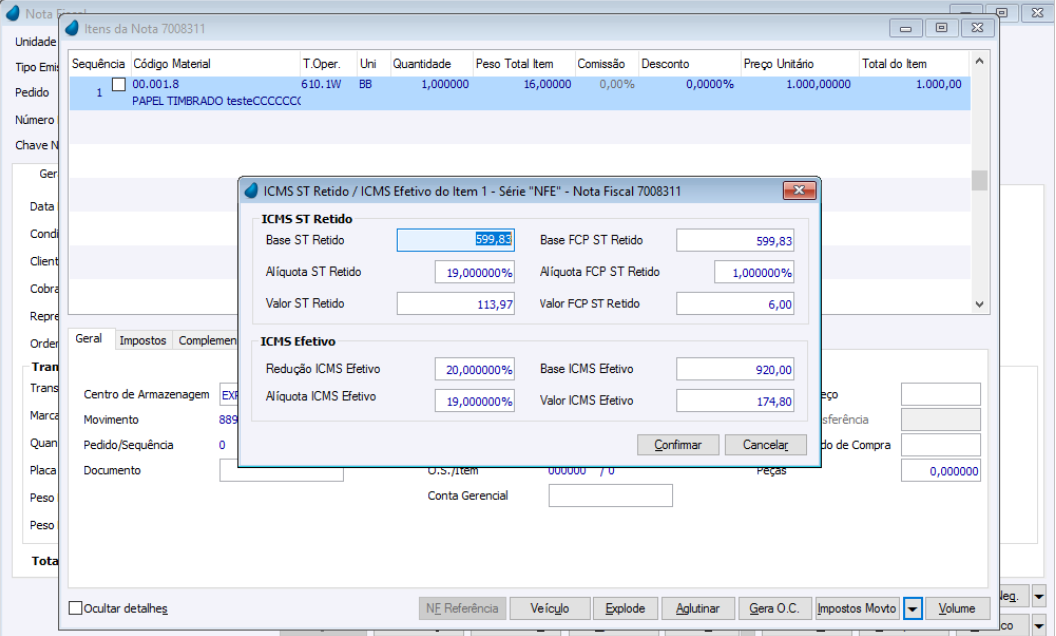Click the Sequência column header
1056x636 pixels.
point(99,63)
